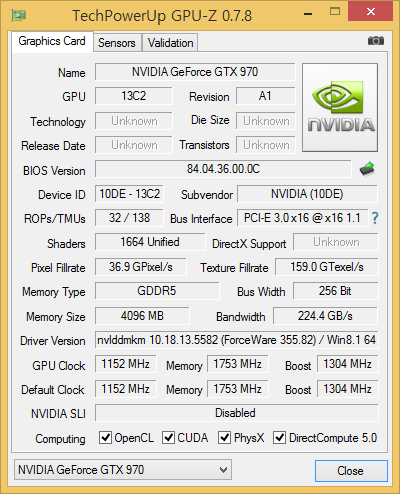Toggle the OpenCL checkbox
Image resolution: width=400 pixels, height=494 pixels.
tap(105, 437)
